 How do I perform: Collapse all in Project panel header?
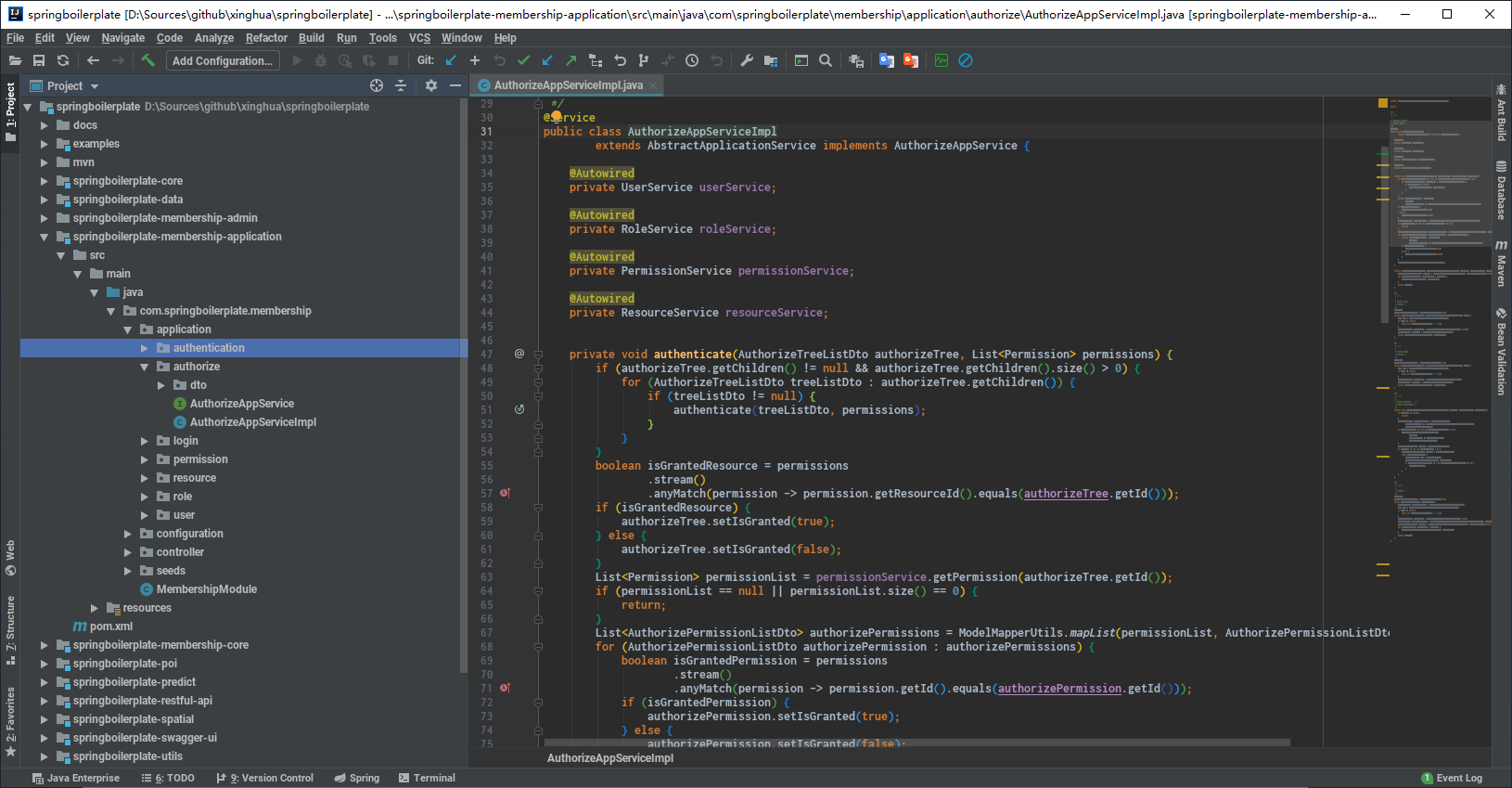click(x=401, y=85)
